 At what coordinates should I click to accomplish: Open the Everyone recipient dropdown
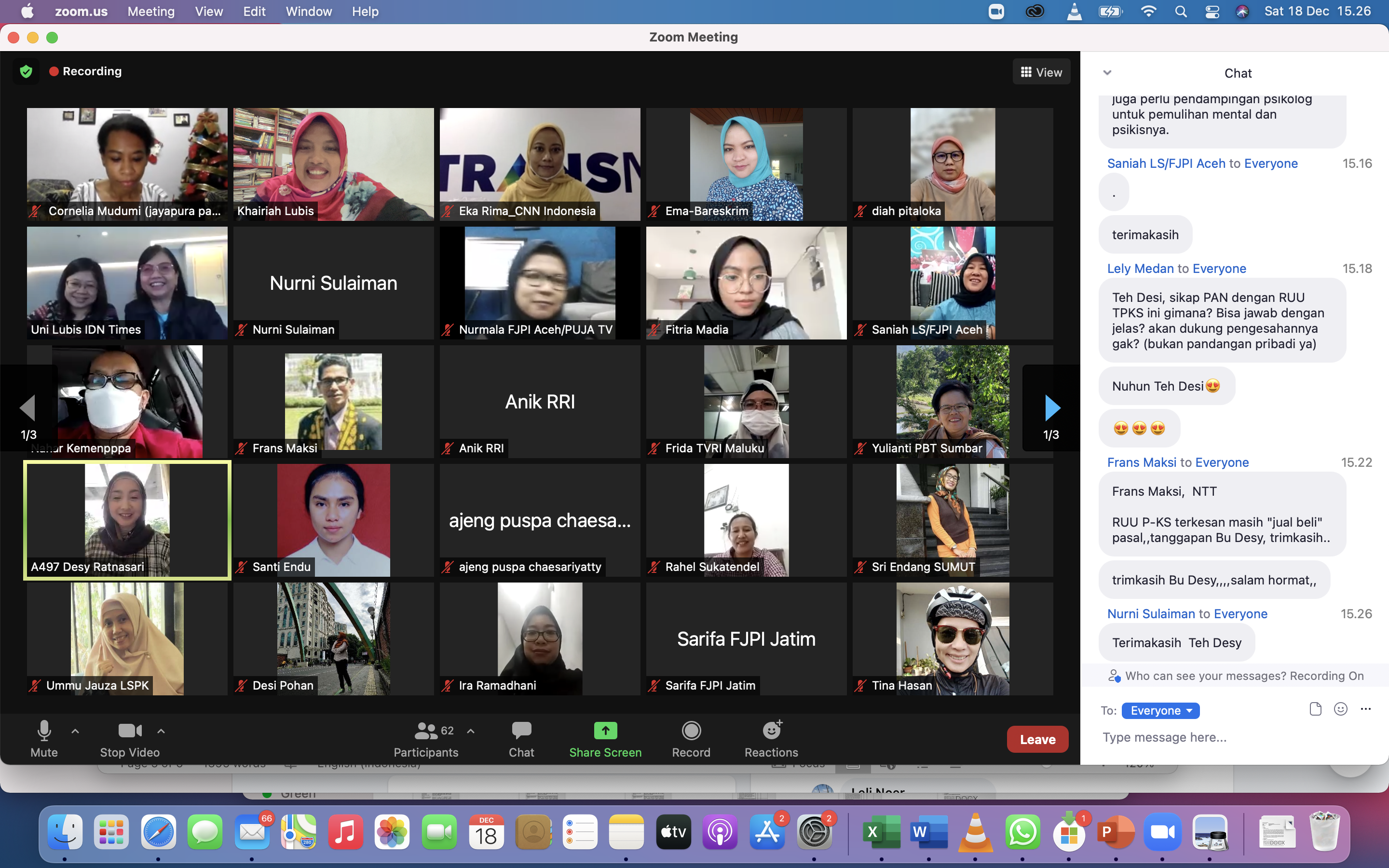(1160, 711)
